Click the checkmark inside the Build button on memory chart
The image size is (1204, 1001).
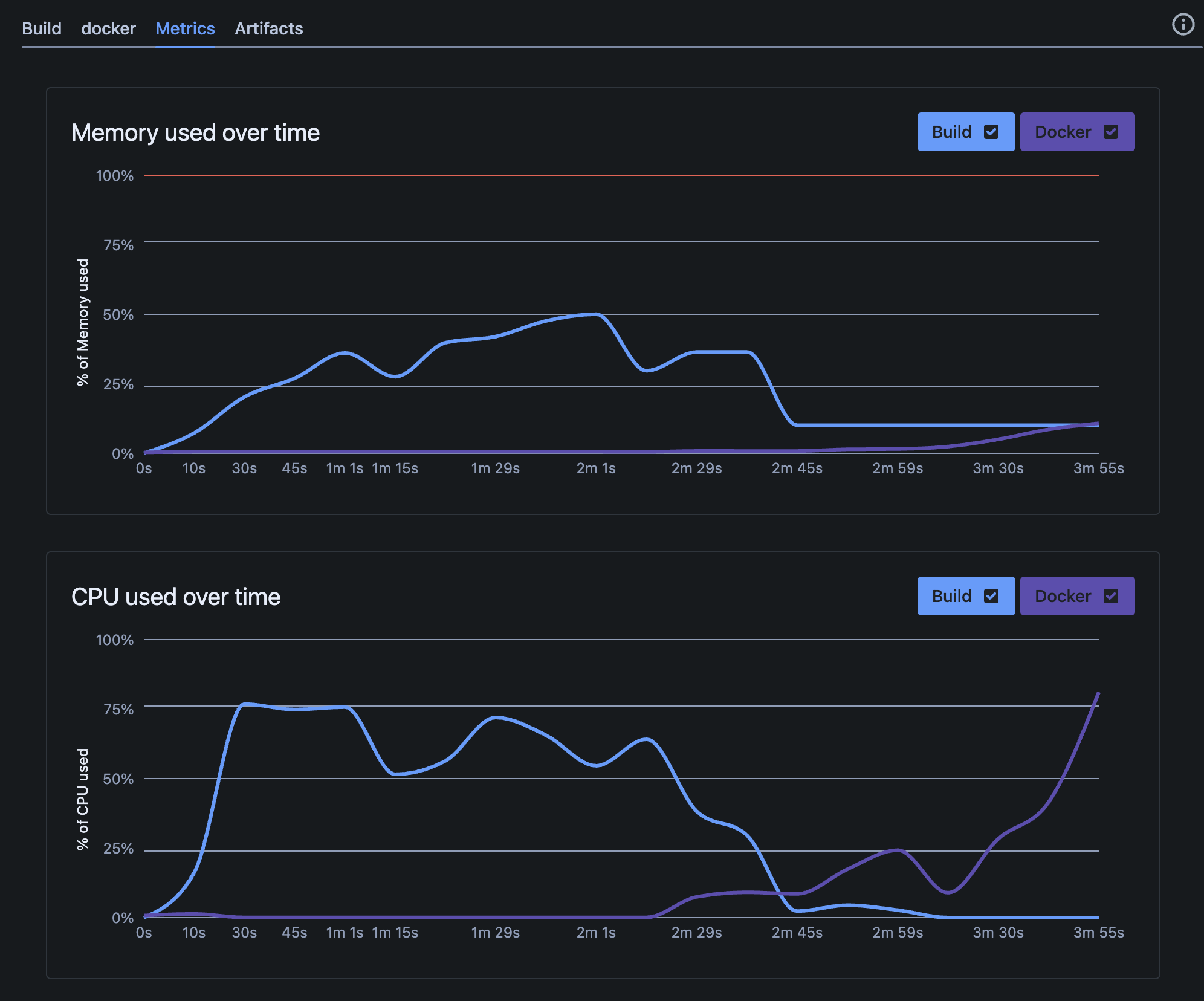(x=992, y=131)
